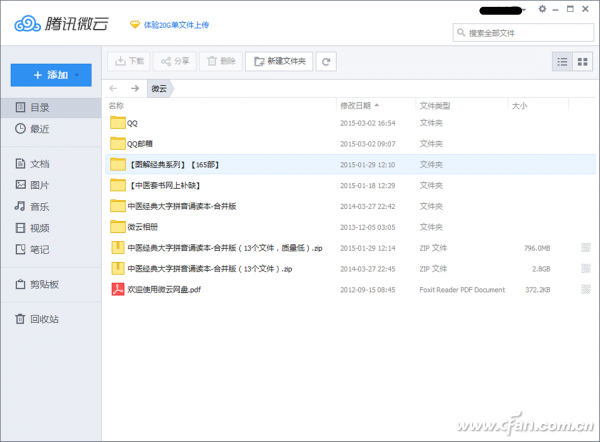This screenshot has width=600, height=442.
Task: Open the 目录 sidebar section
Action: (51, 108)
